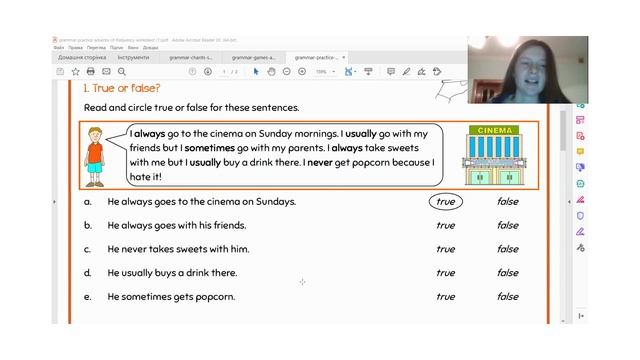Bookmark document with the star icon
Image resolution: width=640 pixels, height=360 pixels.
click(76, 72)
